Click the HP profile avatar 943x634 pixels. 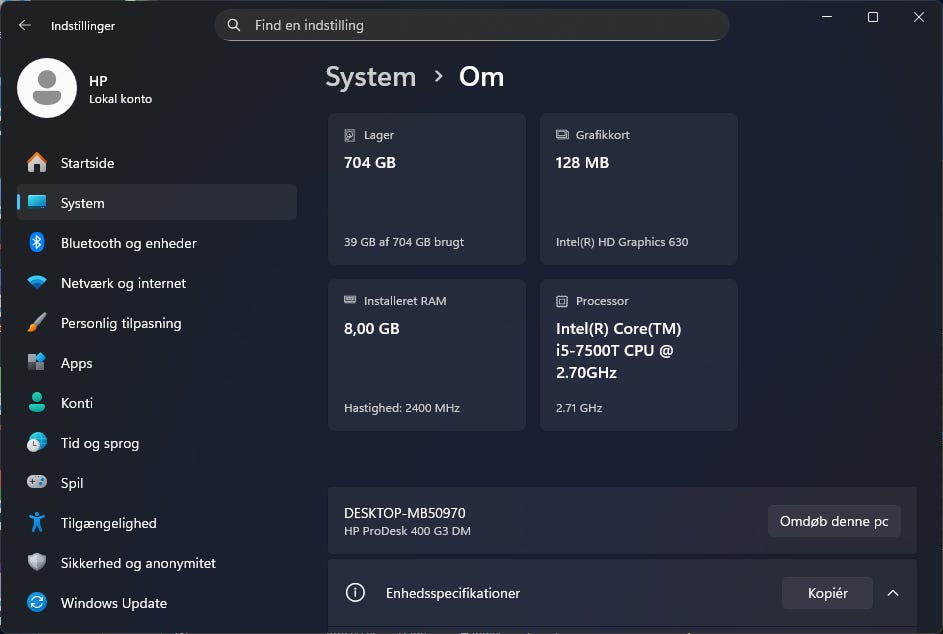click(x=47, y=88)
